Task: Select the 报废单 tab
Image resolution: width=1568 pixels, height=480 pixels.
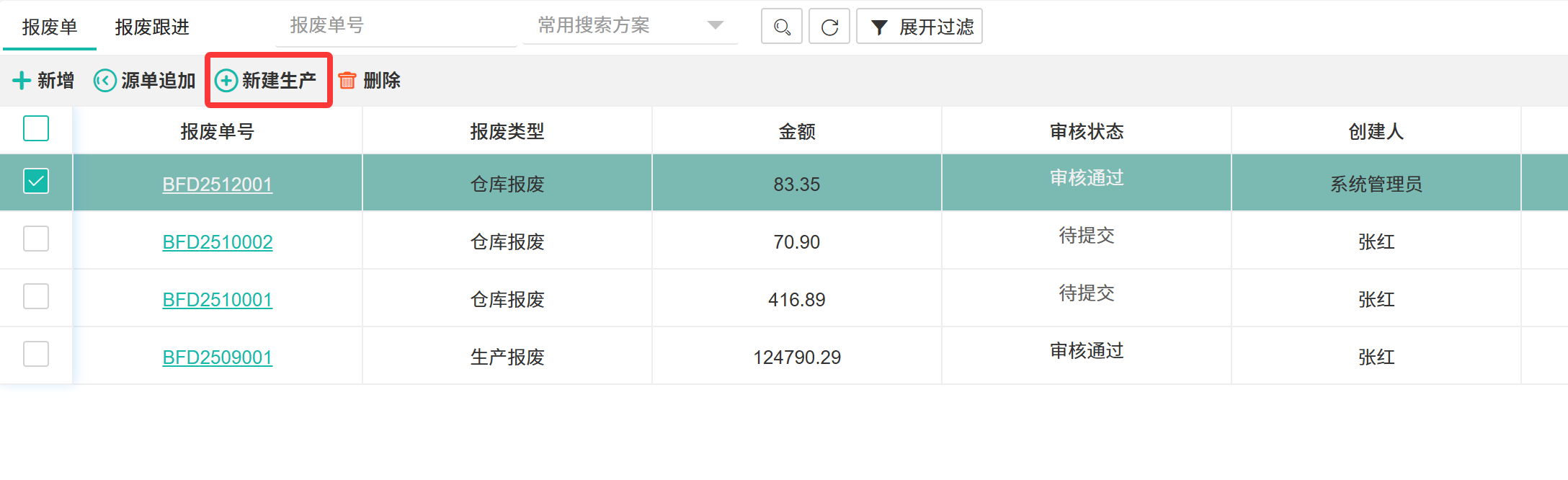Action: tap(50, 27)
